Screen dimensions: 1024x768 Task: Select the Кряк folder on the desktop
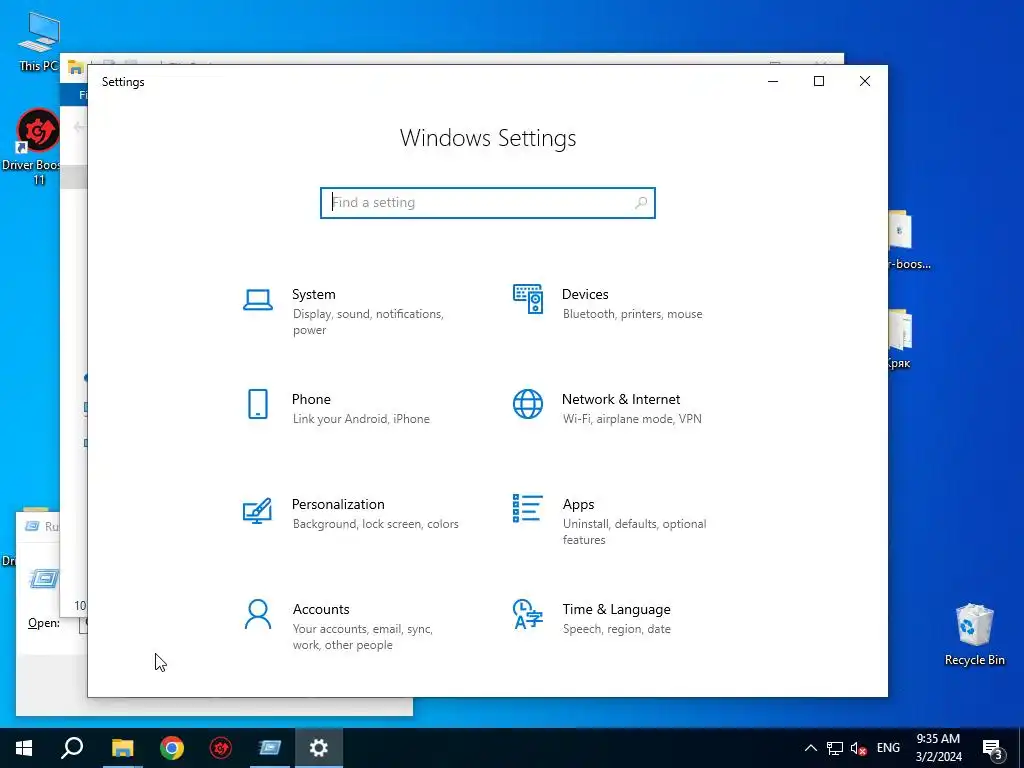coord(900,338)
